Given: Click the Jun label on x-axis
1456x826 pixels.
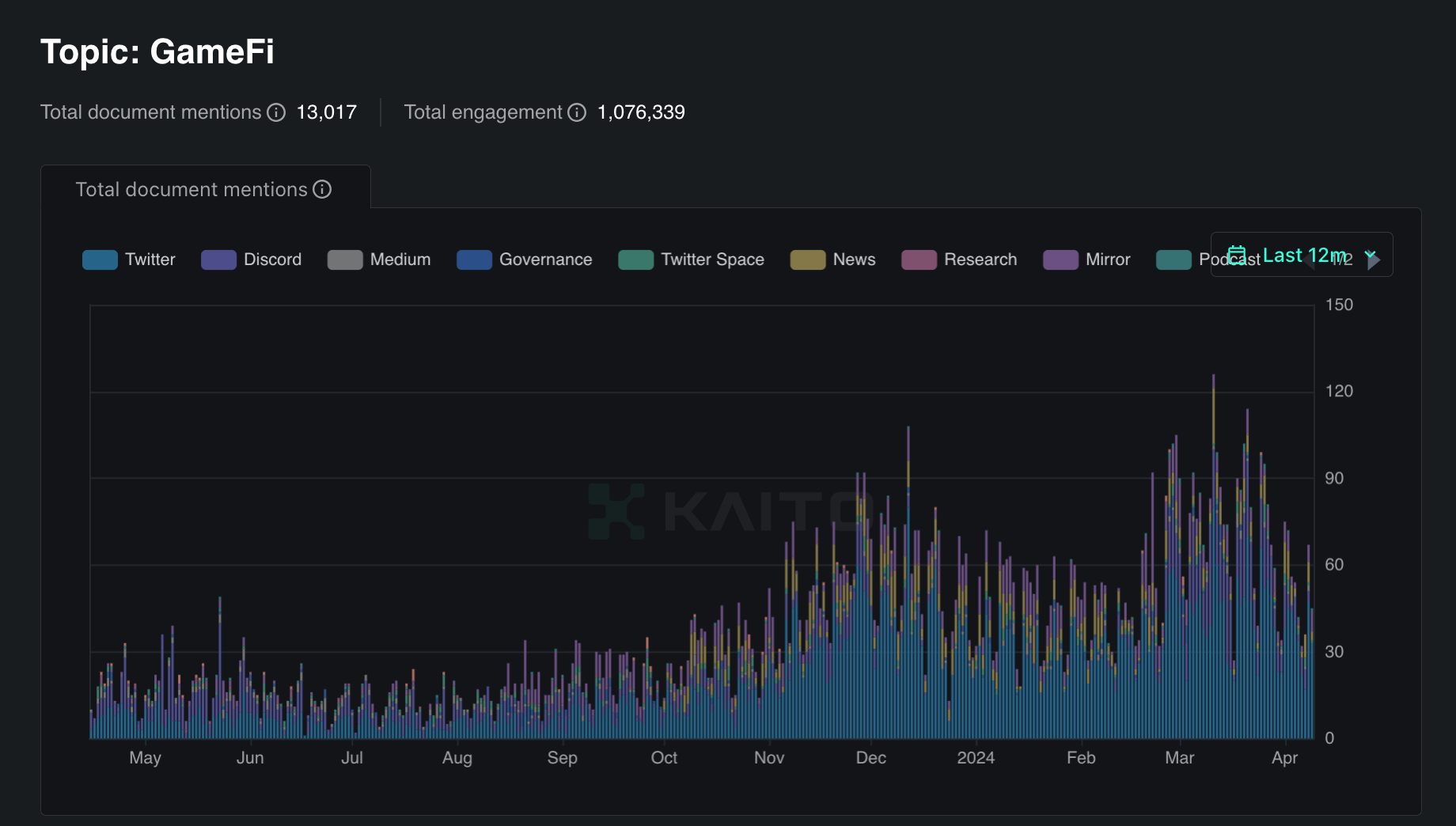Looking at the screenshot, I should pyautogui.click(x=250, y=758).
